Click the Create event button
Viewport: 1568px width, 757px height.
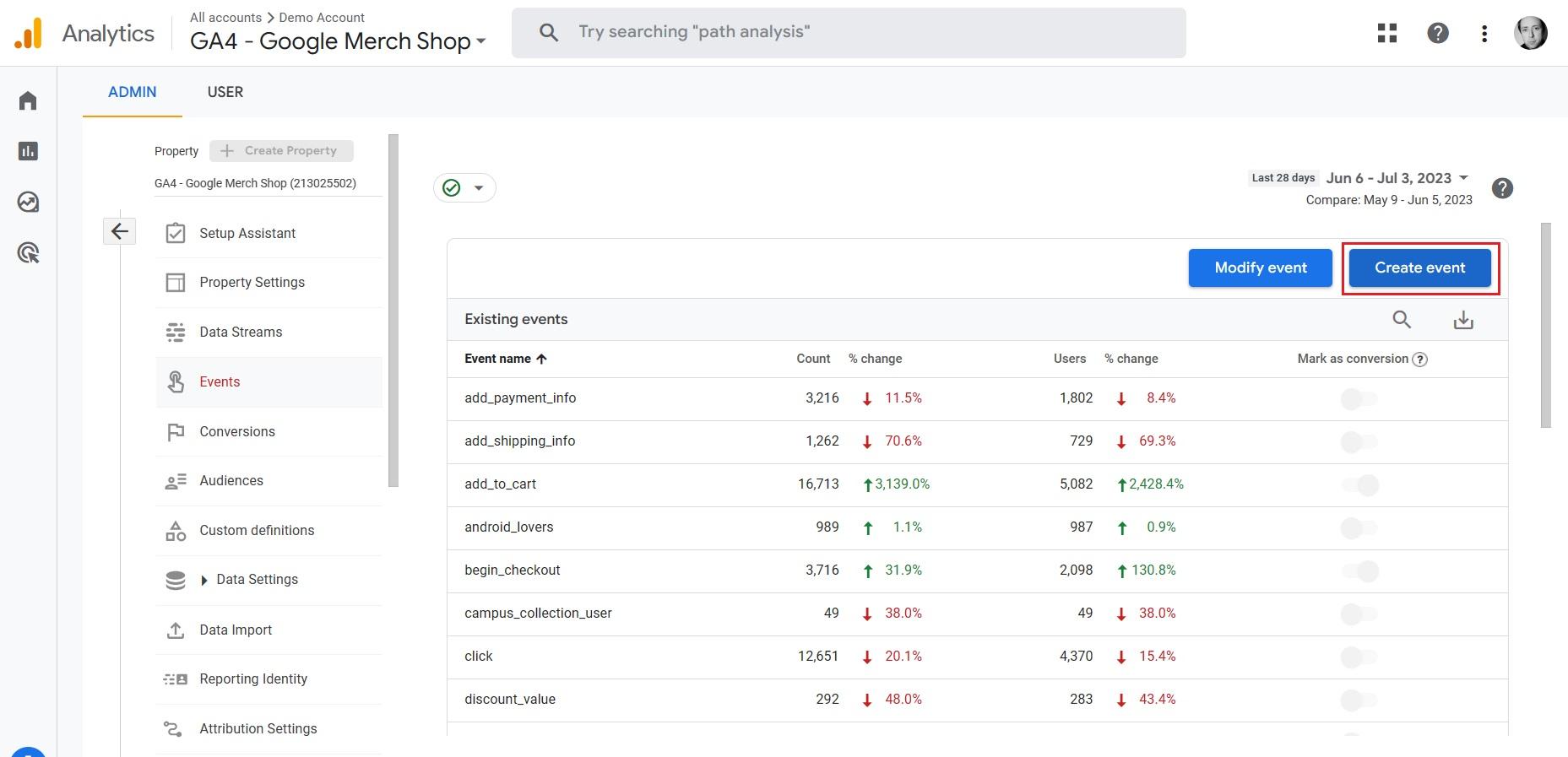coord(1420,268)
